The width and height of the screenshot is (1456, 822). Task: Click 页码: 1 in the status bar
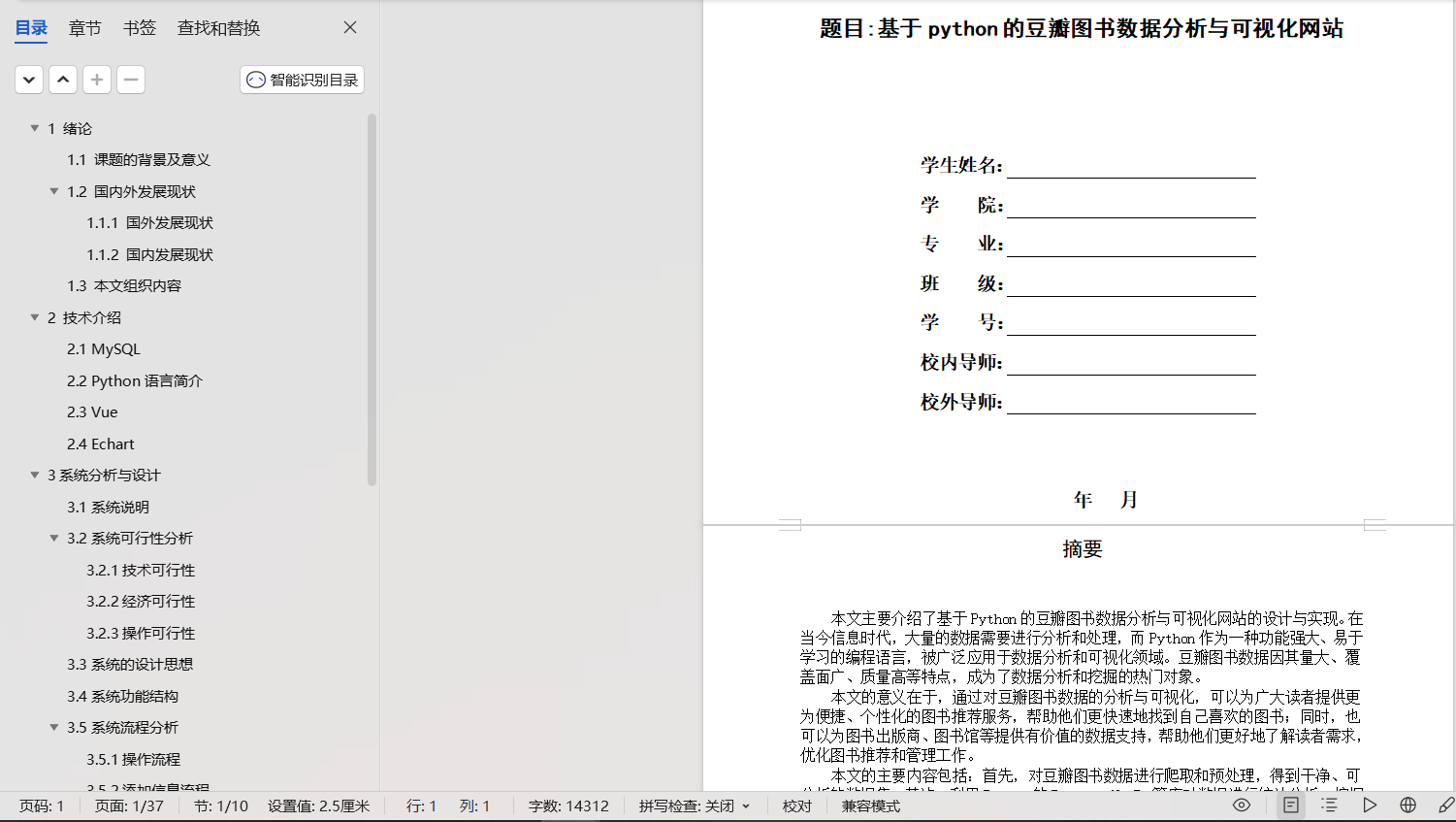(x=42, y=806)
